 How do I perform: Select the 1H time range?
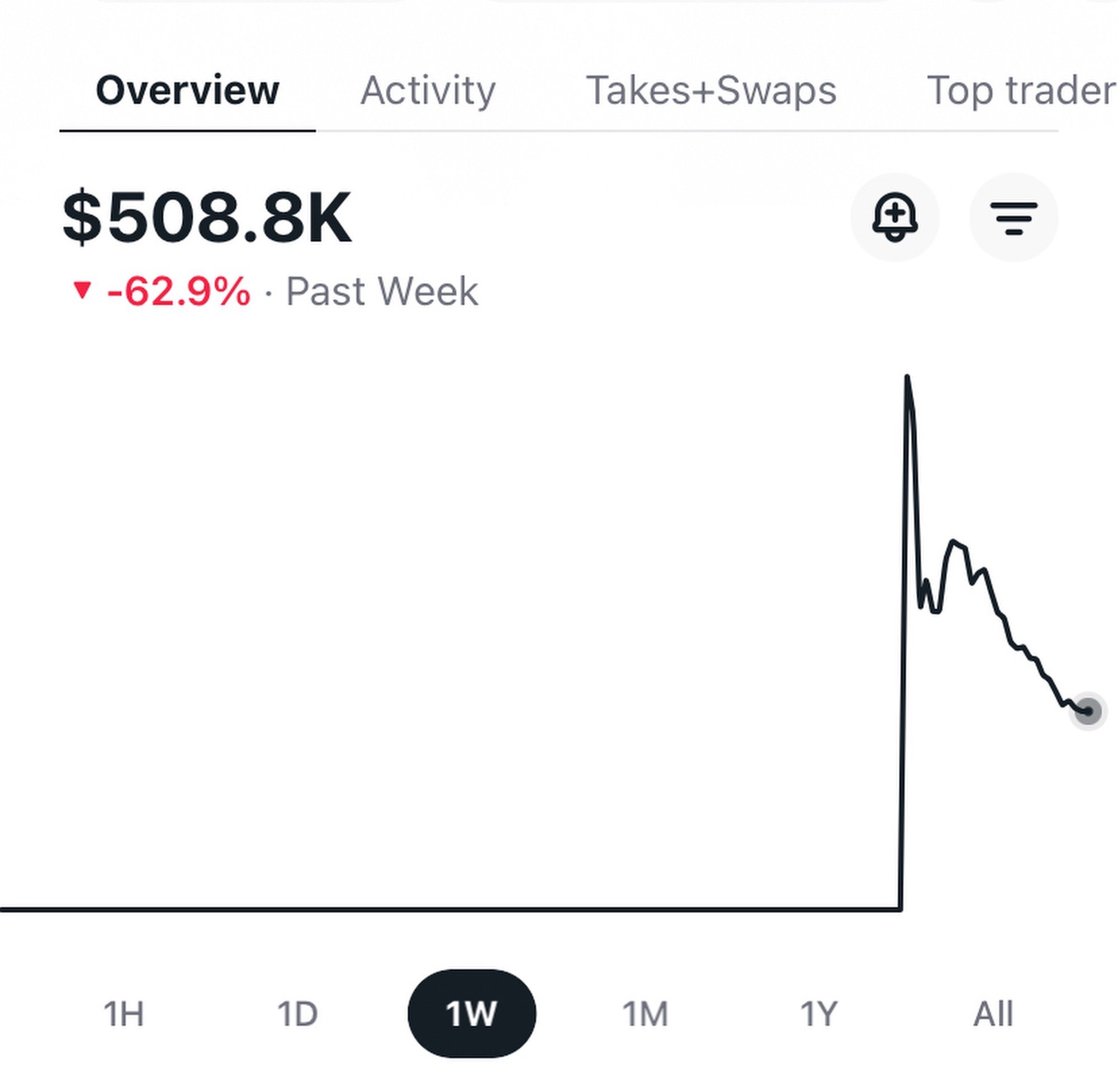pos(124,1013)
